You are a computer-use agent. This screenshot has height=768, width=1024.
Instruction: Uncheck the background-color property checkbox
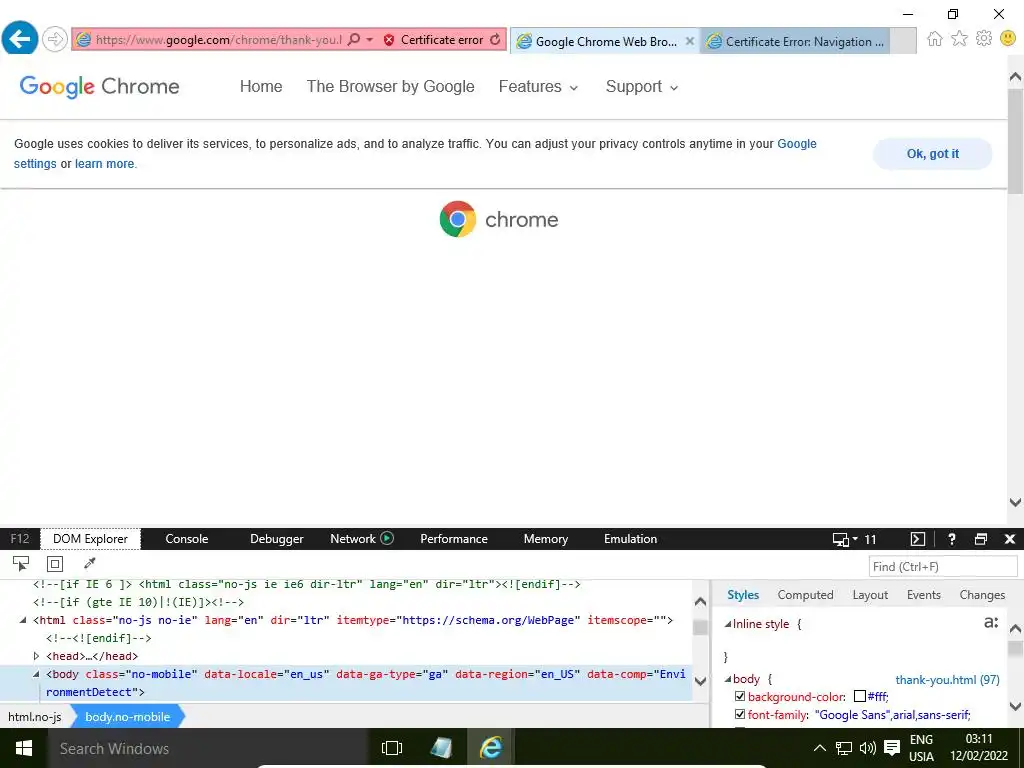(x=740, y=697)
